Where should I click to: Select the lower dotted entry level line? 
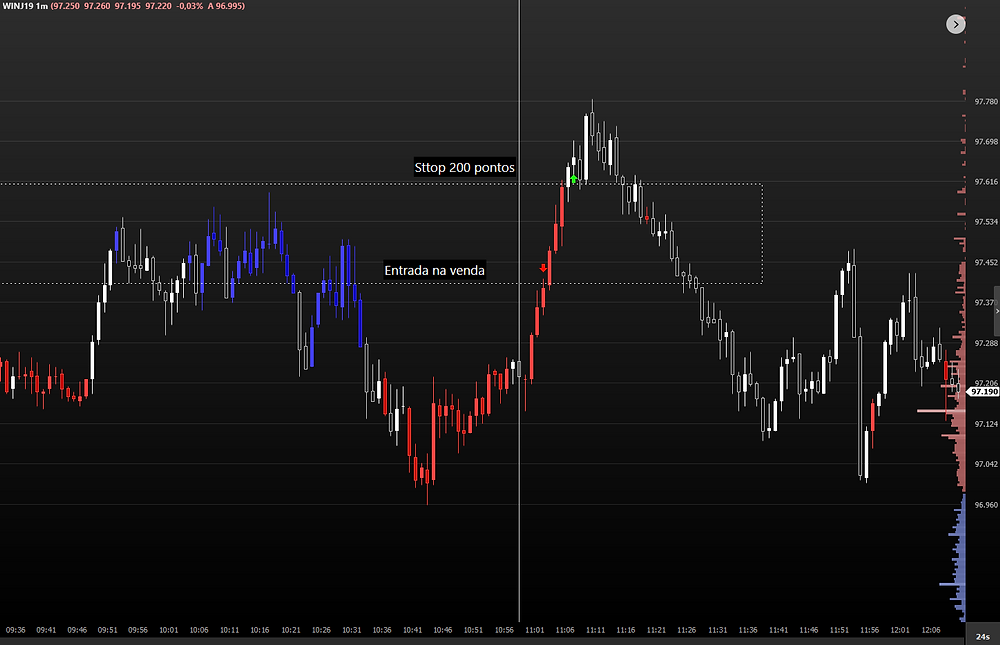[381, 283]
